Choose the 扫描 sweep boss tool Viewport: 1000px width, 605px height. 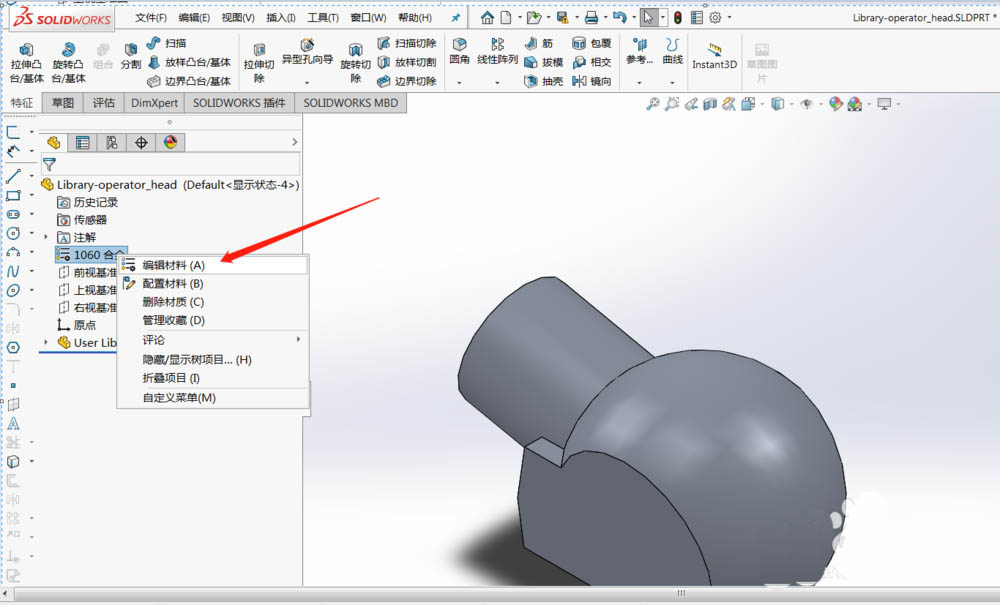click(x=167, y=43)
